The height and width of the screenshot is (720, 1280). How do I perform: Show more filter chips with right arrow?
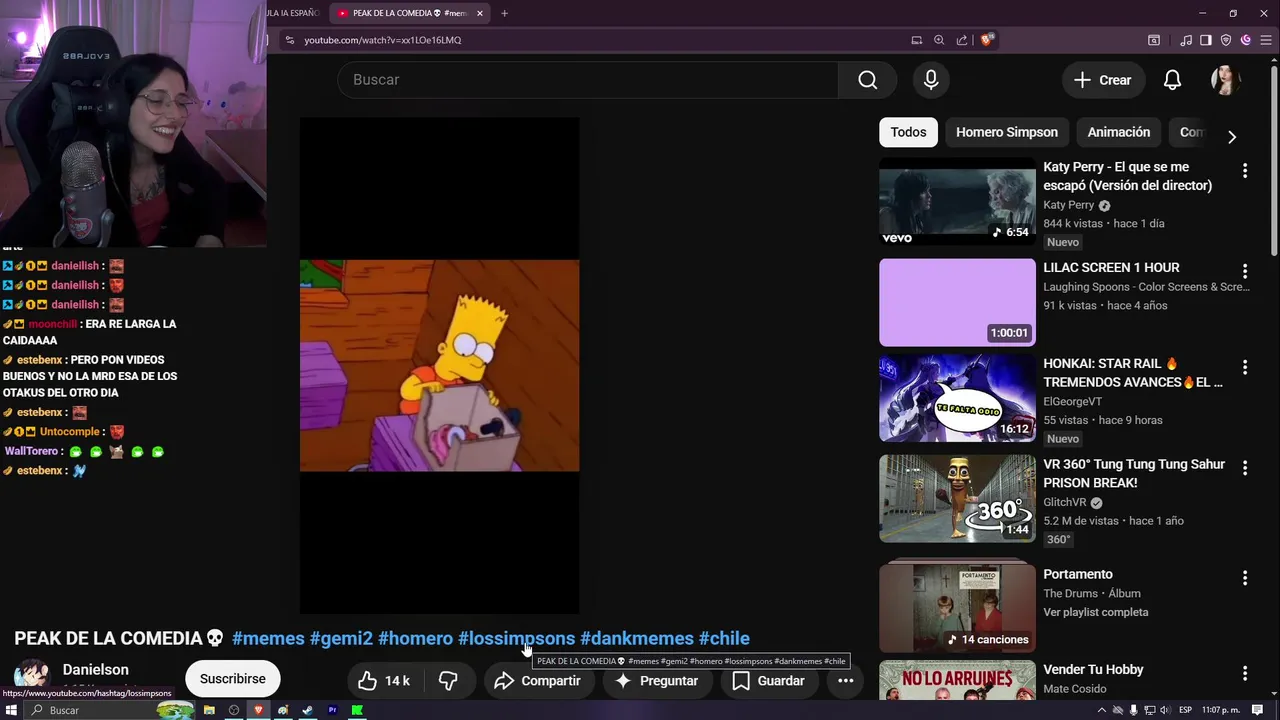[1231, 137]
